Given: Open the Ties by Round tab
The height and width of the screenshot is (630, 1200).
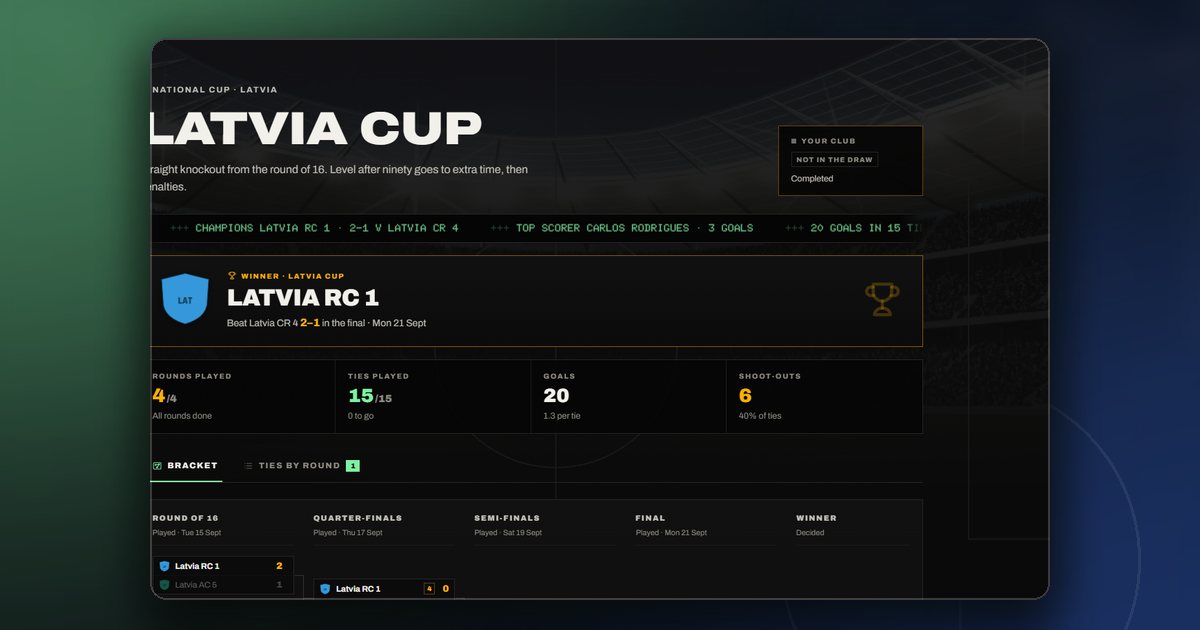Looking at the screenshot, I should point(301,466).
